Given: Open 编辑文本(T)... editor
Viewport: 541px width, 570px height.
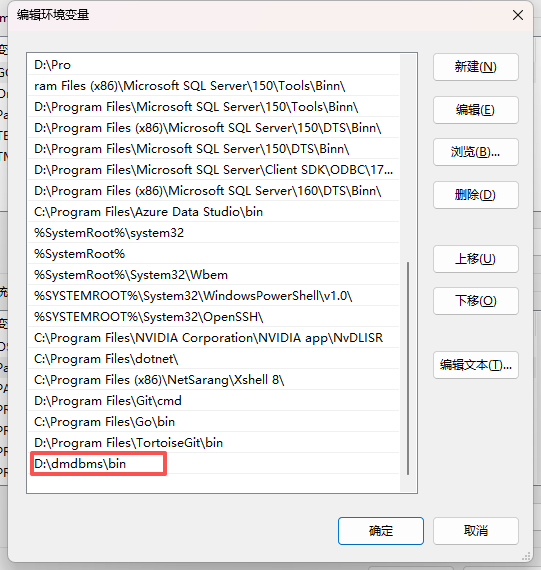Looking at the screenshot, I should coord(476,365).
